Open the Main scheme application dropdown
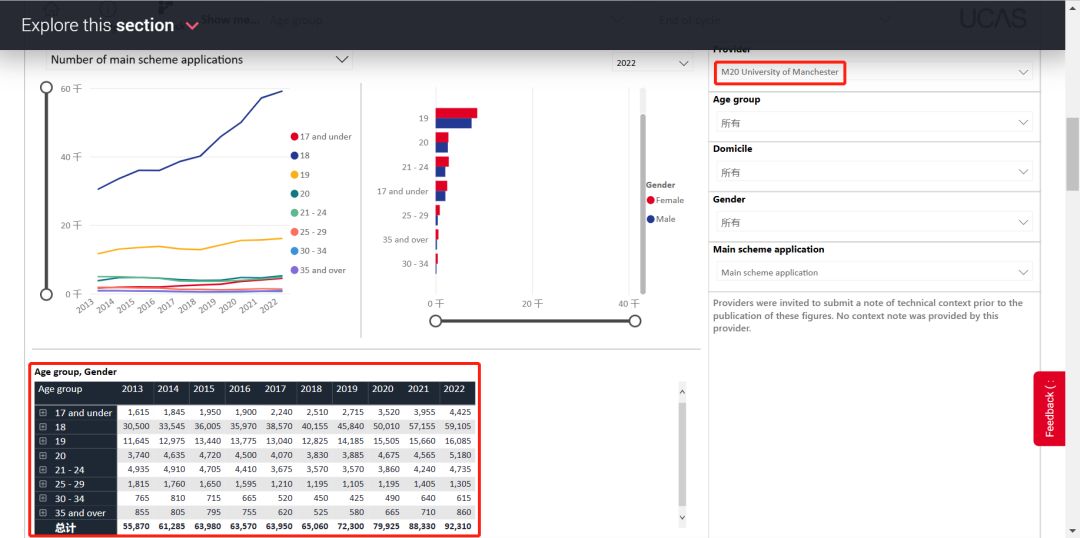 [x=873, y=272]
